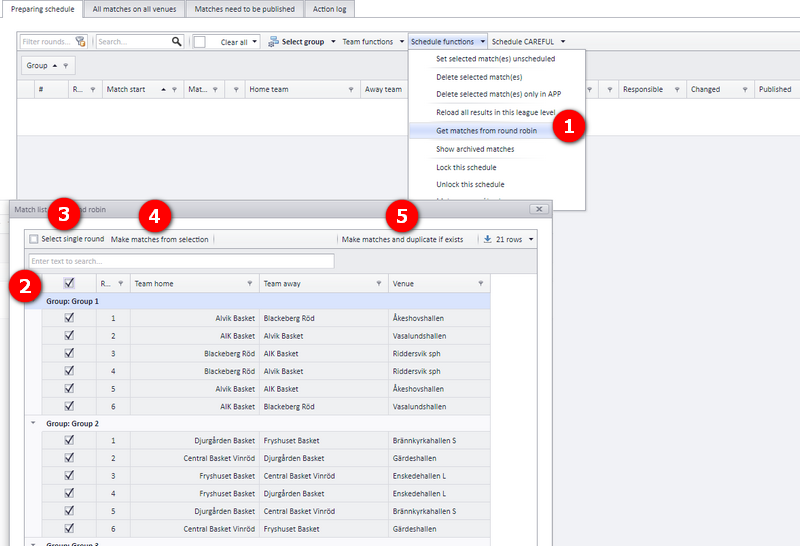Click Make matches from selection
This screenshot has width=800, height=546.
[159, 239]
